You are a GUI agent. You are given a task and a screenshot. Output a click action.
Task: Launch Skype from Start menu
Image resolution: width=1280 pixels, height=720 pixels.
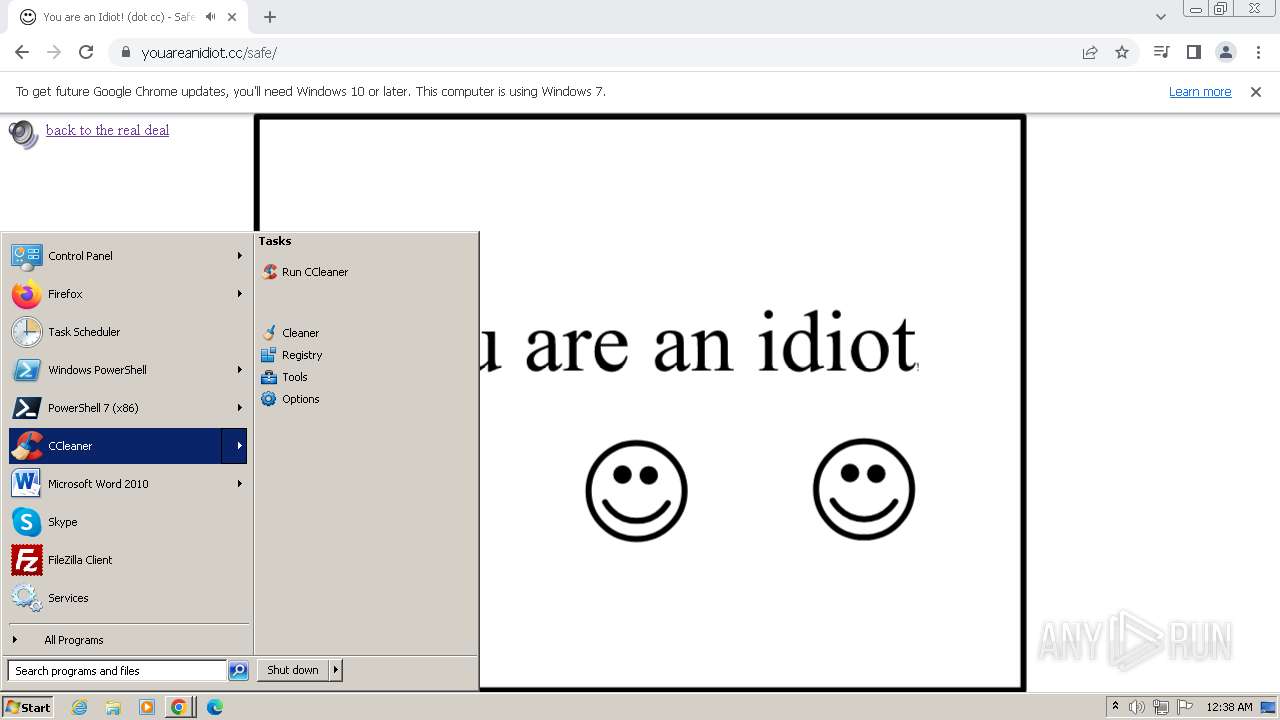point(128,522)
